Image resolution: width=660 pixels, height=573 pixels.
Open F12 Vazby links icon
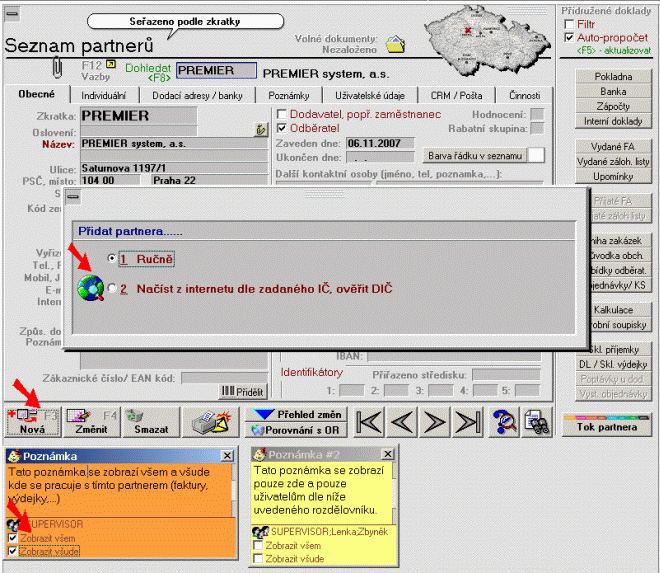(x=111, y=64)
